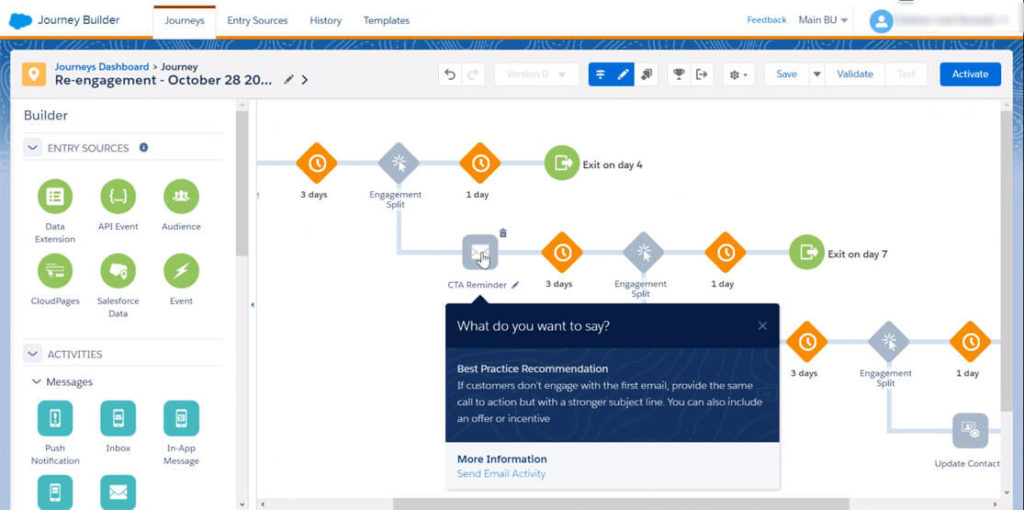Click the trophy goal icon
This screenshot has width=1024, height=510.
click(678, 74)
